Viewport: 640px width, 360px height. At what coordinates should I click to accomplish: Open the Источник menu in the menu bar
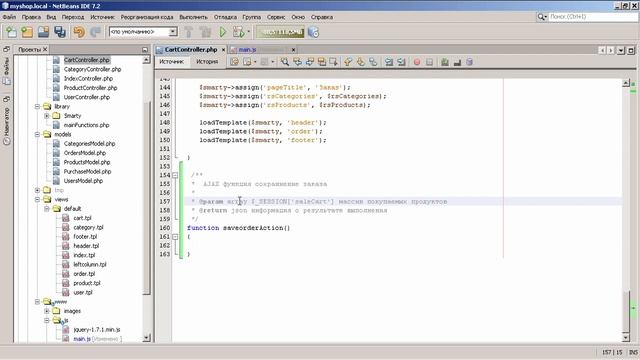click(102, 17)
